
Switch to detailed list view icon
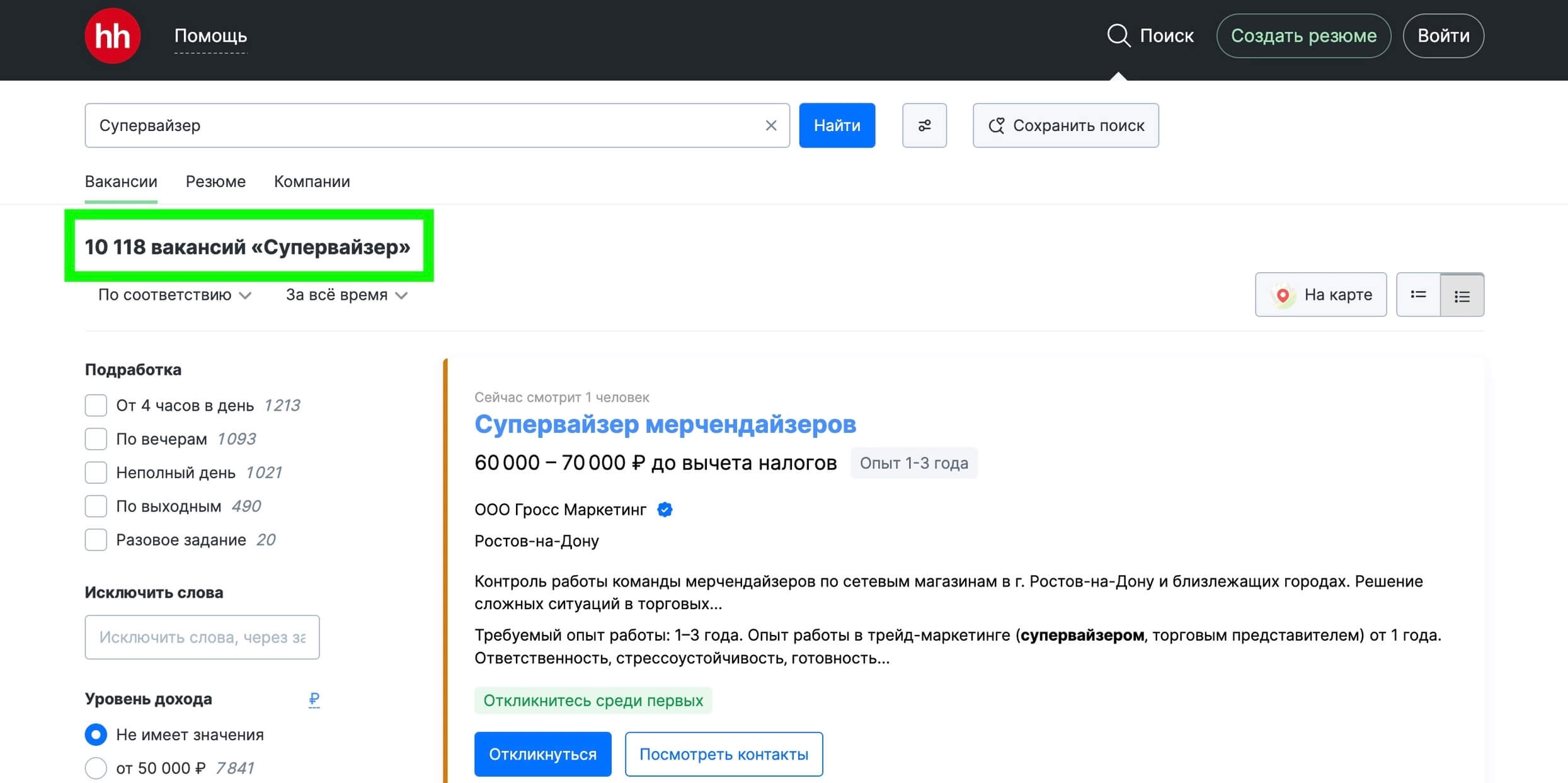[x=1462, y=295]
